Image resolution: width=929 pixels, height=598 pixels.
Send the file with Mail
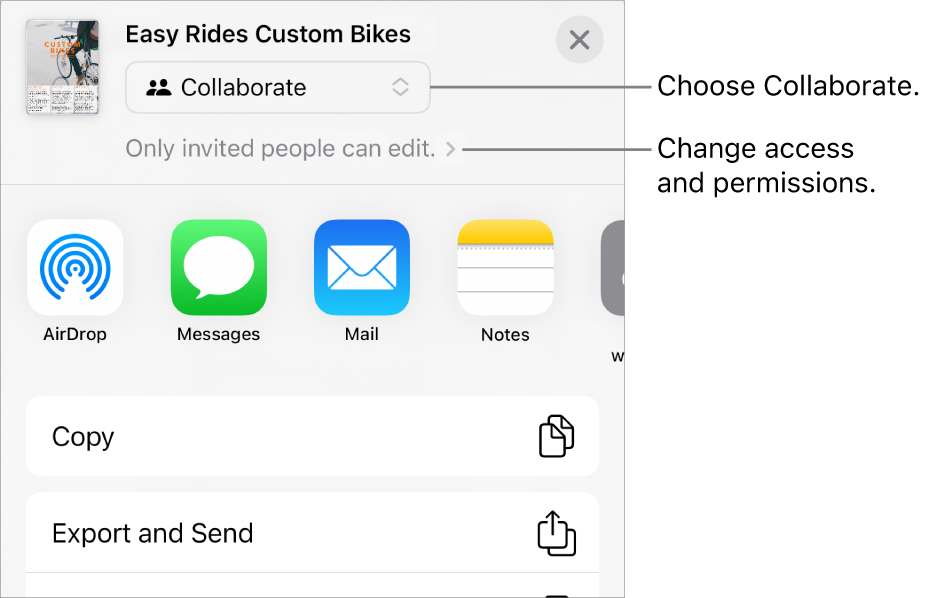coord(361,267)
